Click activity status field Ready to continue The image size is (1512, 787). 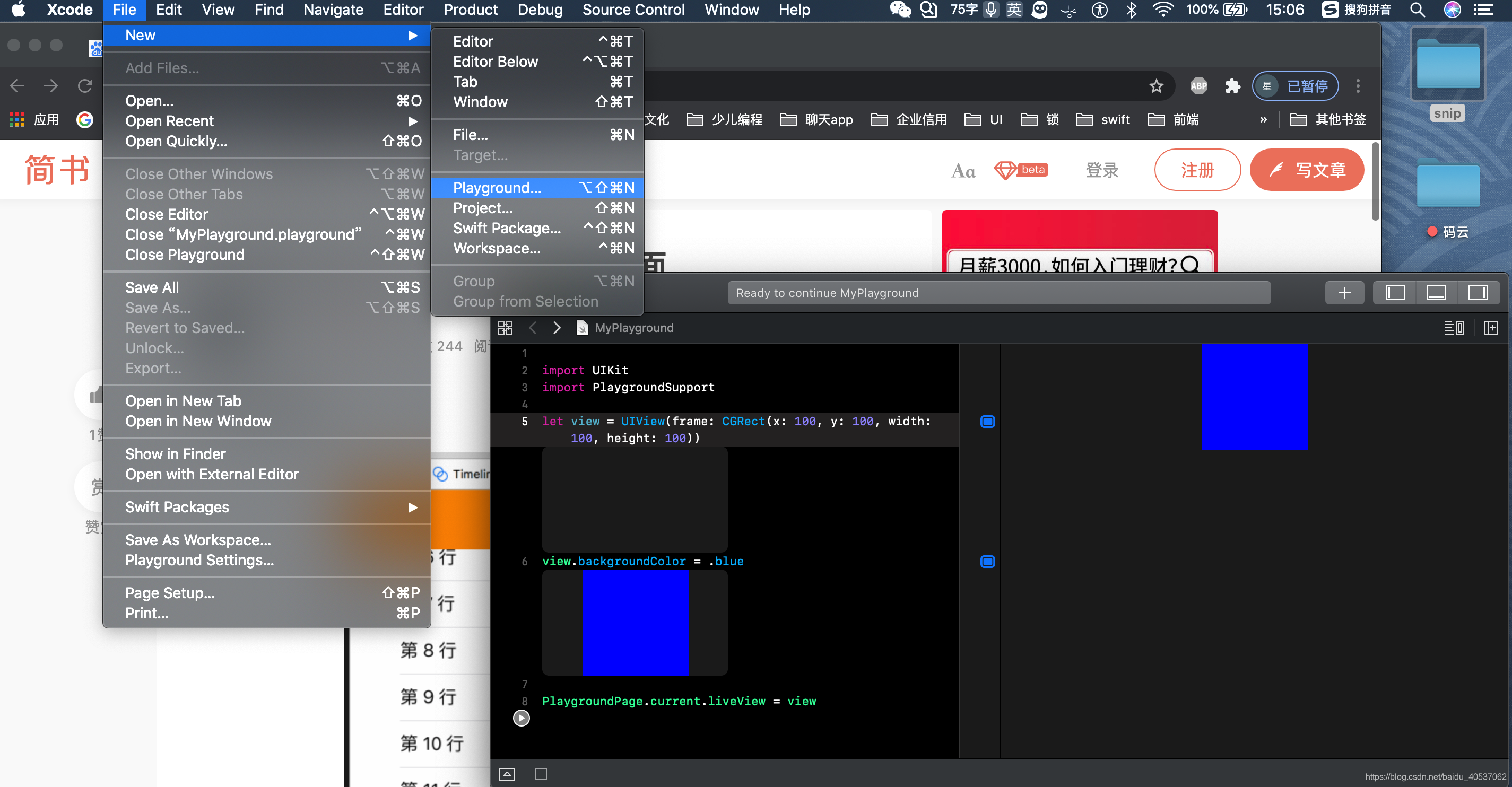pyautogui.click(x=998, y=292)
